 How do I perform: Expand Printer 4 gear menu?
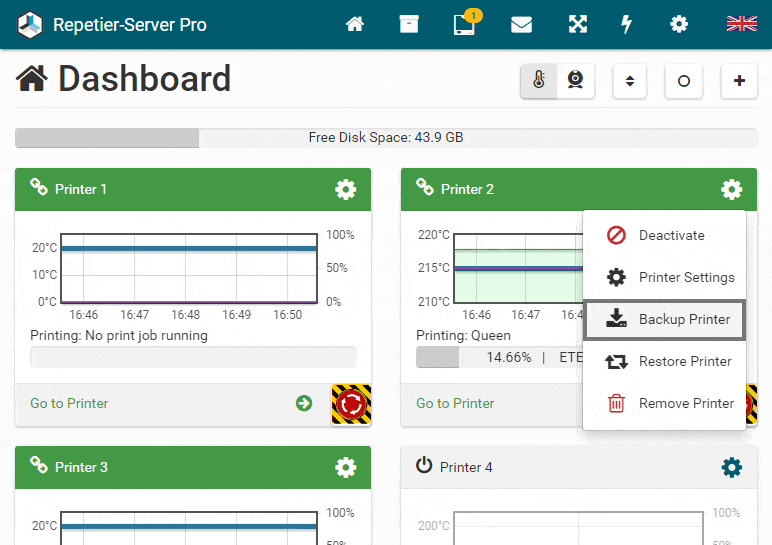click(x=732, y=467)
